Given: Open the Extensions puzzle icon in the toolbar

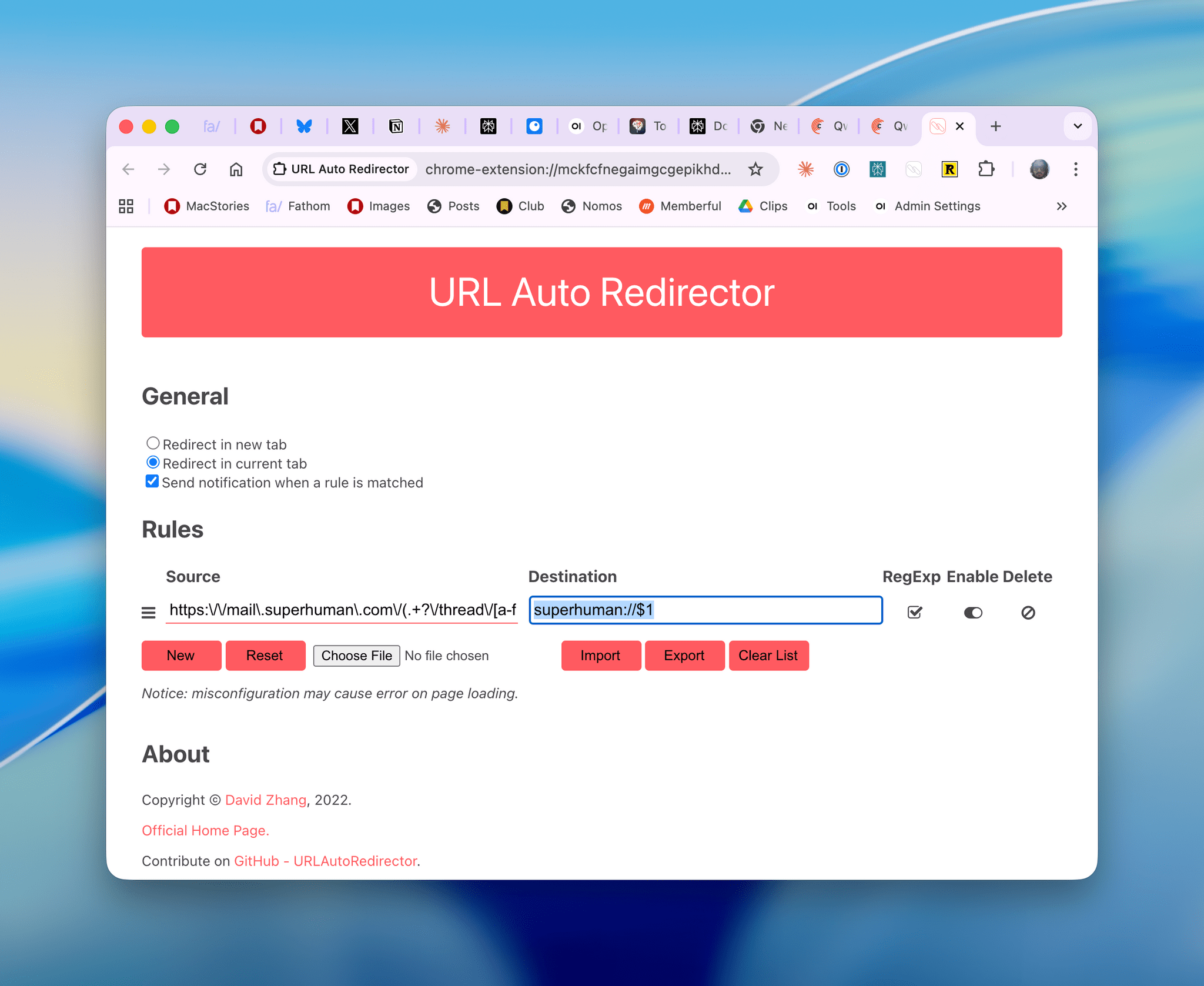Looking at the screenshot, I should tap(986, 169).
